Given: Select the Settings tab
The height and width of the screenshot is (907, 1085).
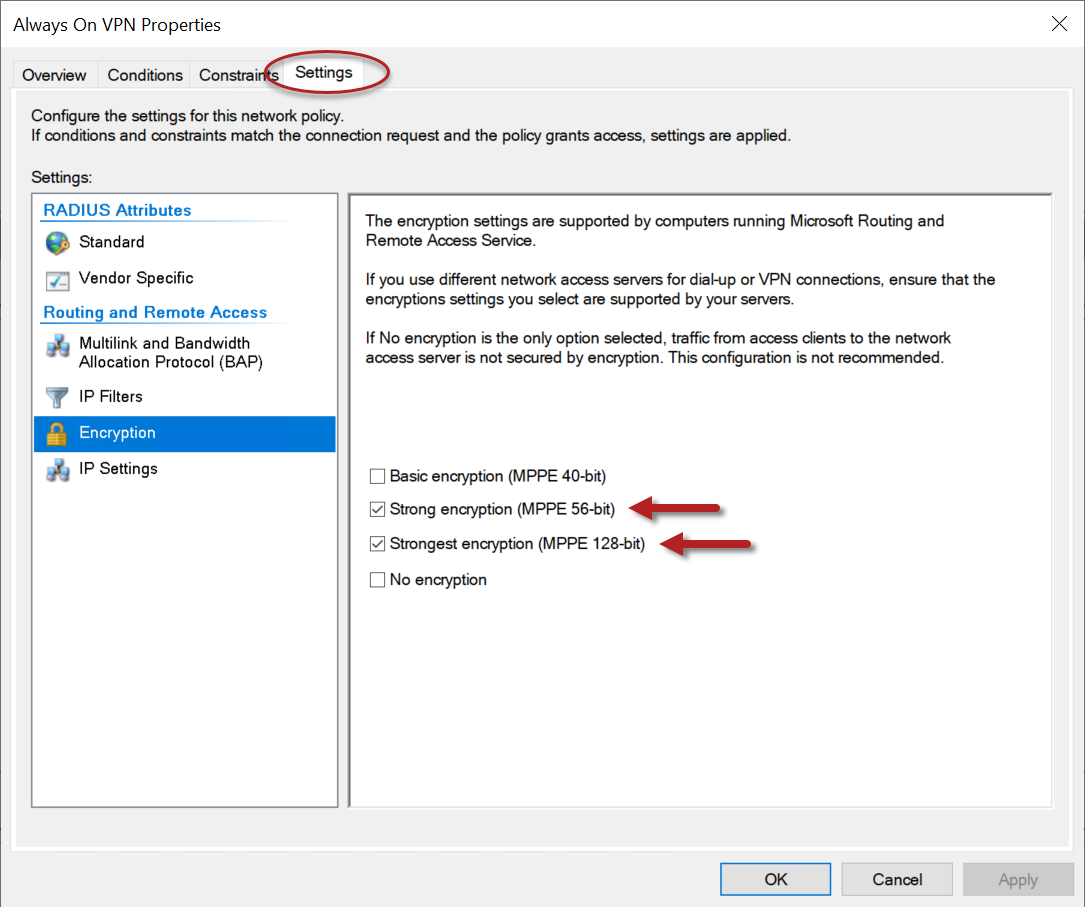Looking at the screenshot, I should point(324,73).
